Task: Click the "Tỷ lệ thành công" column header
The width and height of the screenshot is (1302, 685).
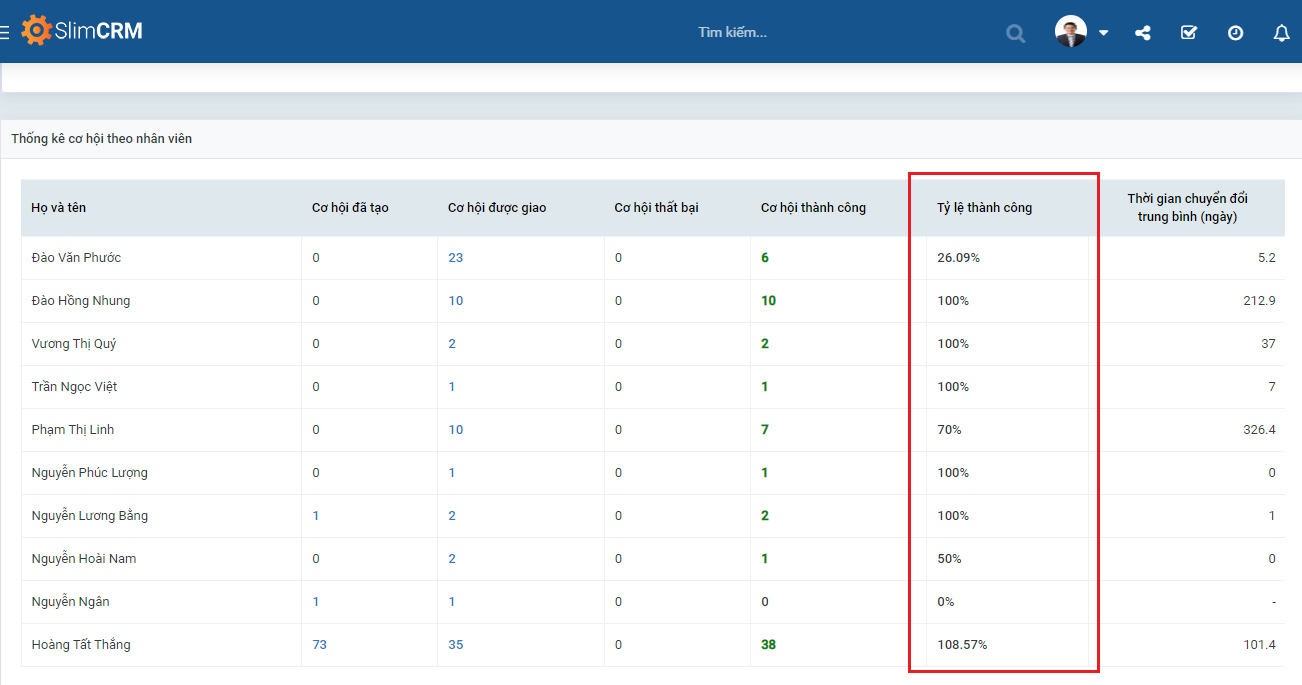Action: point(984,208)
